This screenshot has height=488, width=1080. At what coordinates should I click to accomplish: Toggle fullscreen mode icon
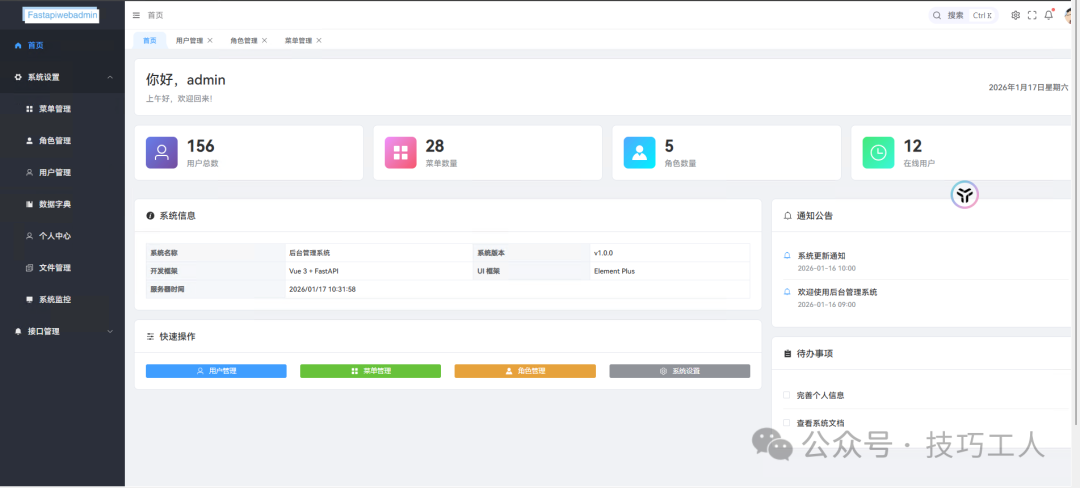[1032, 15]
